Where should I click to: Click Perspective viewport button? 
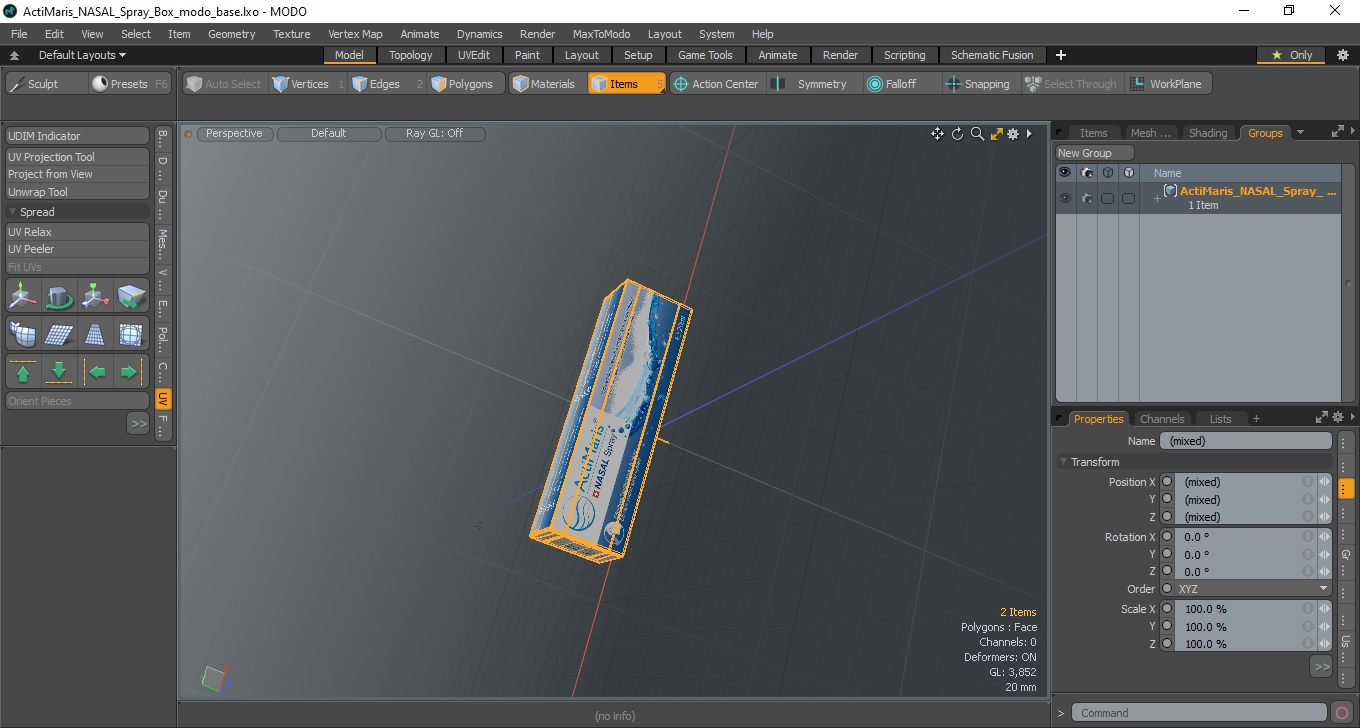click(234, 133)
